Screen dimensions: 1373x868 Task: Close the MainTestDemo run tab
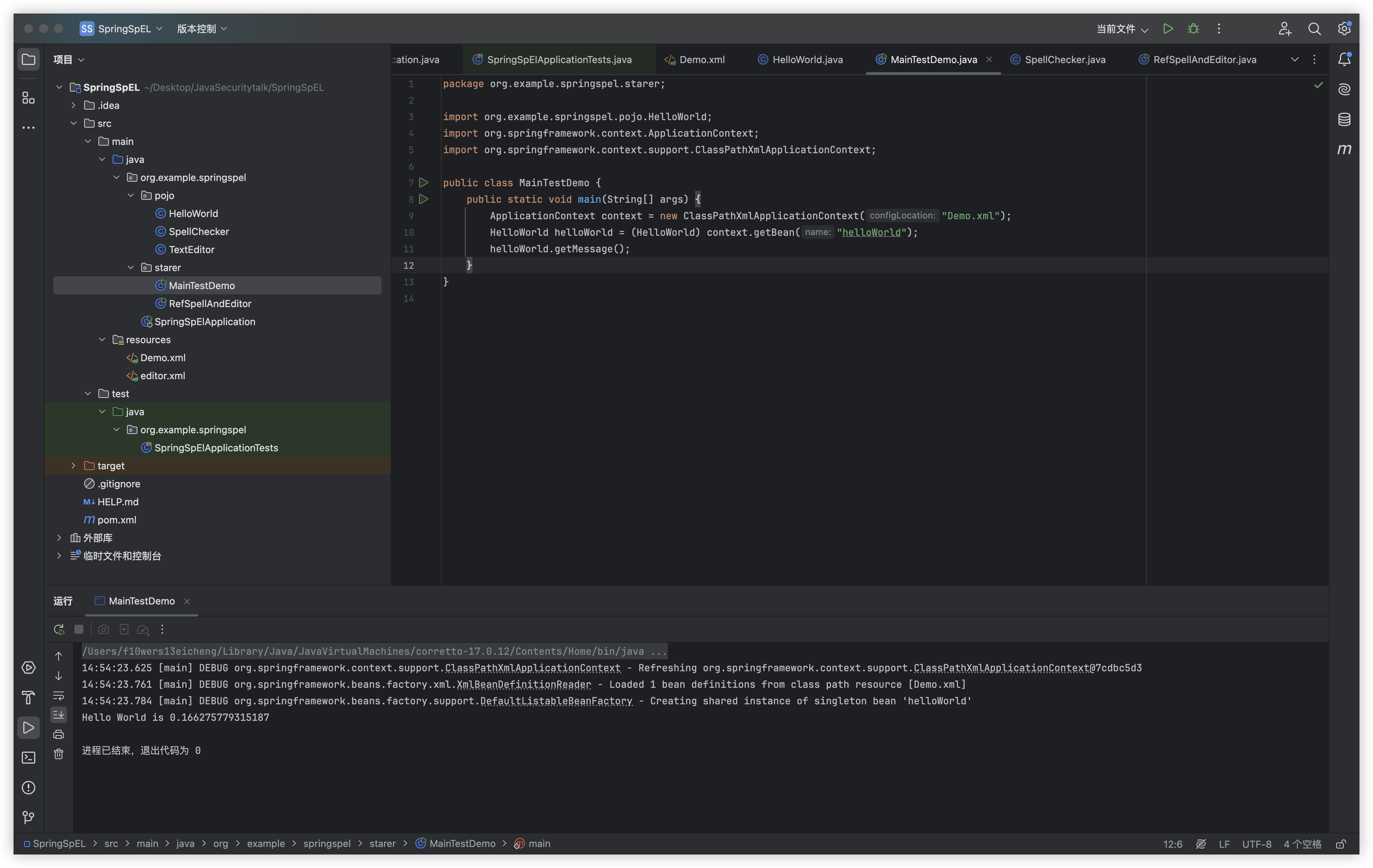[186, 601]
